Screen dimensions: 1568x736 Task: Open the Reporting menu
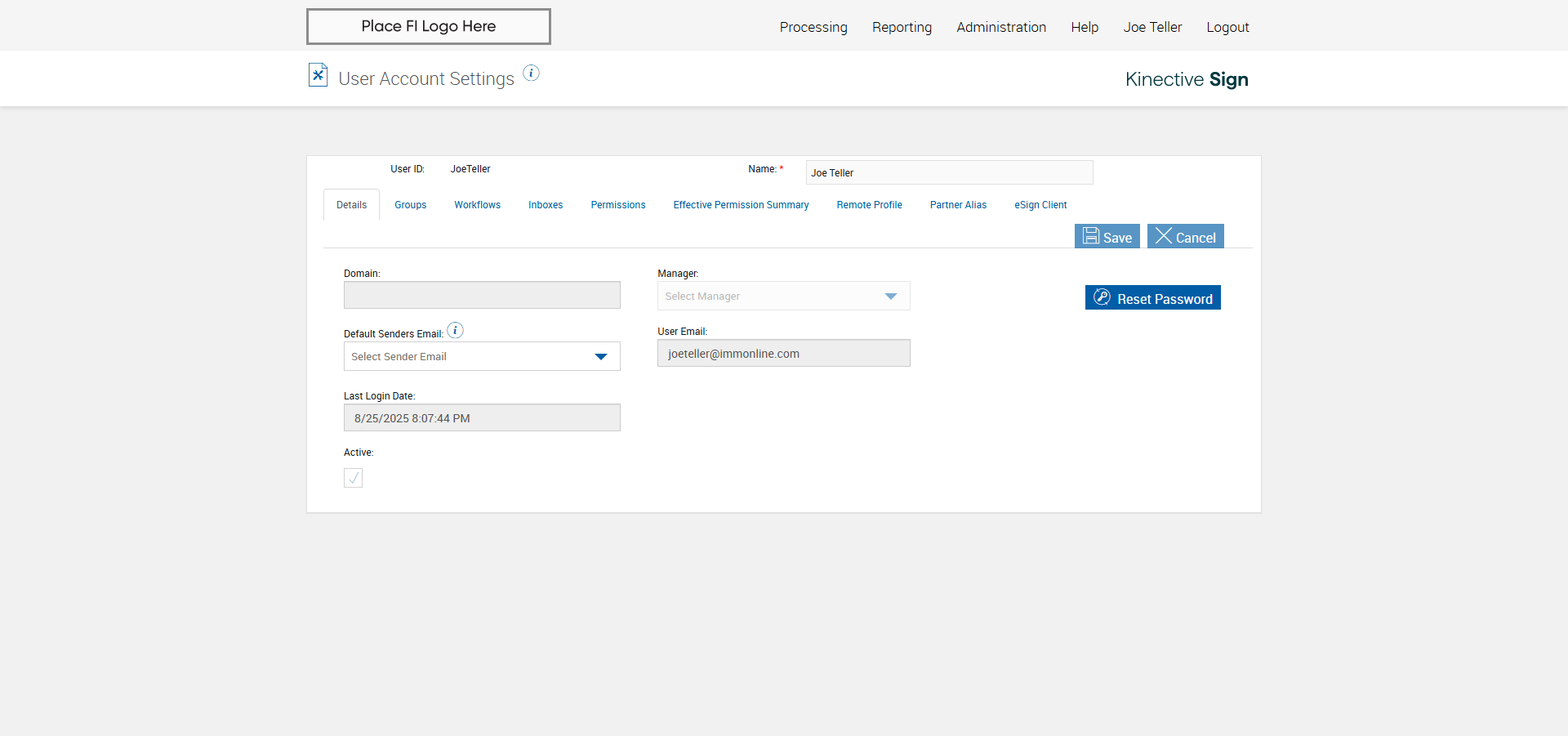(902, 27)
